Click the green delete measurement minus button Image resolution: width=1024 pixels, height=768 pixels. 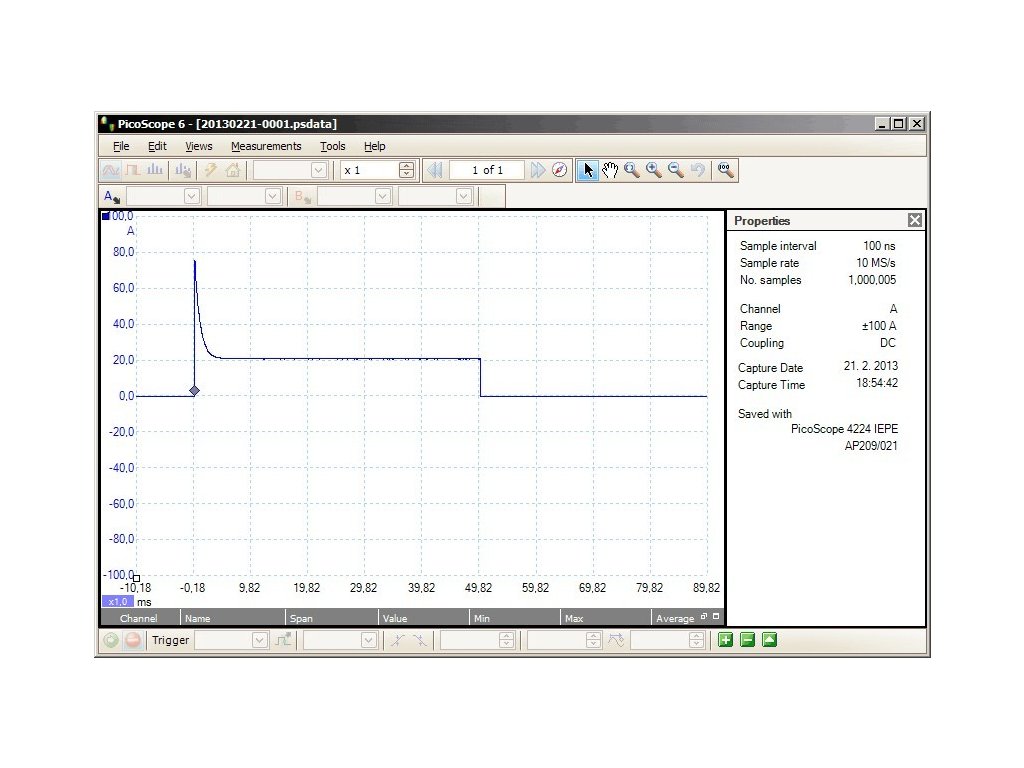747,640
